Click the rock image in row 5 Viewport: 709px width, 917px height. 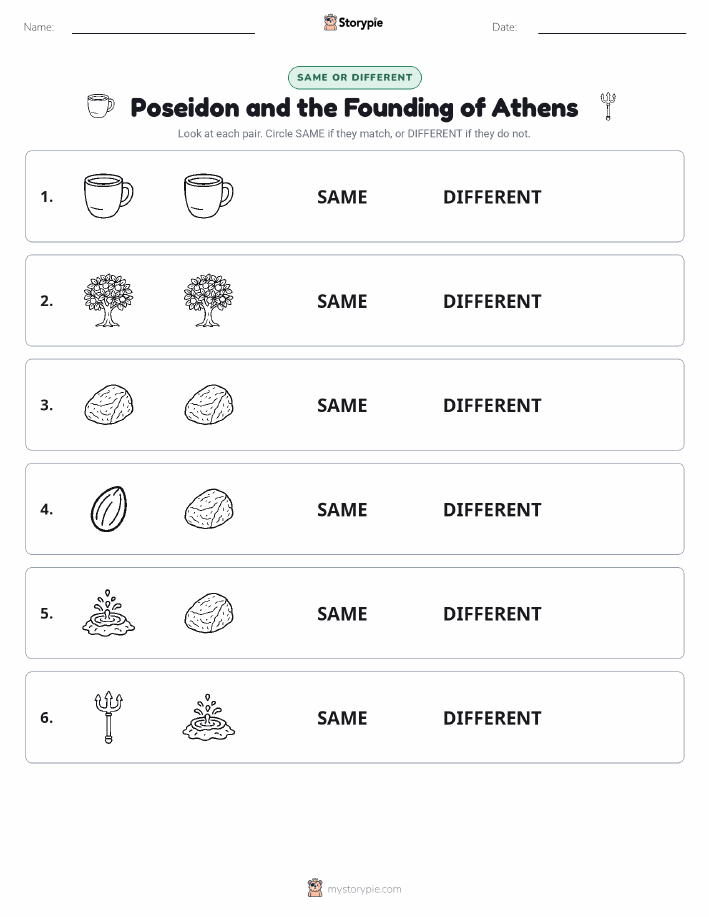point(209,613)
